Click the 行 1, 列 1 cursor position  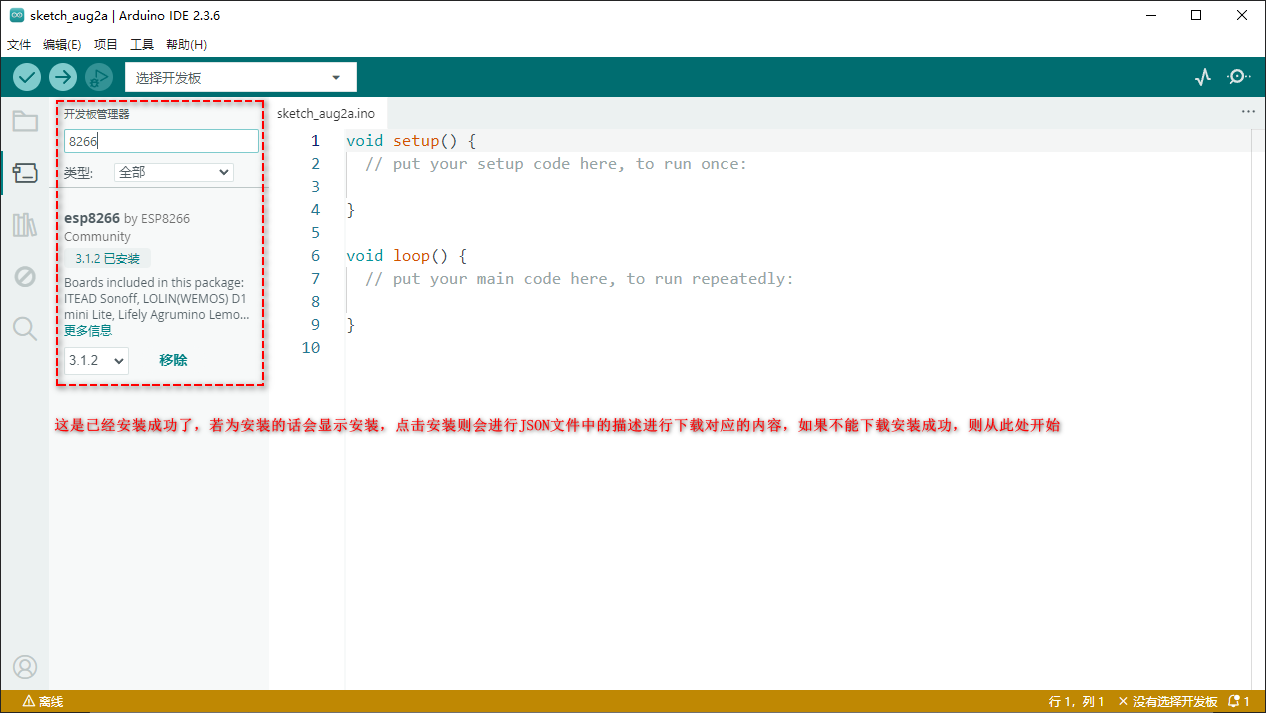1077,702
